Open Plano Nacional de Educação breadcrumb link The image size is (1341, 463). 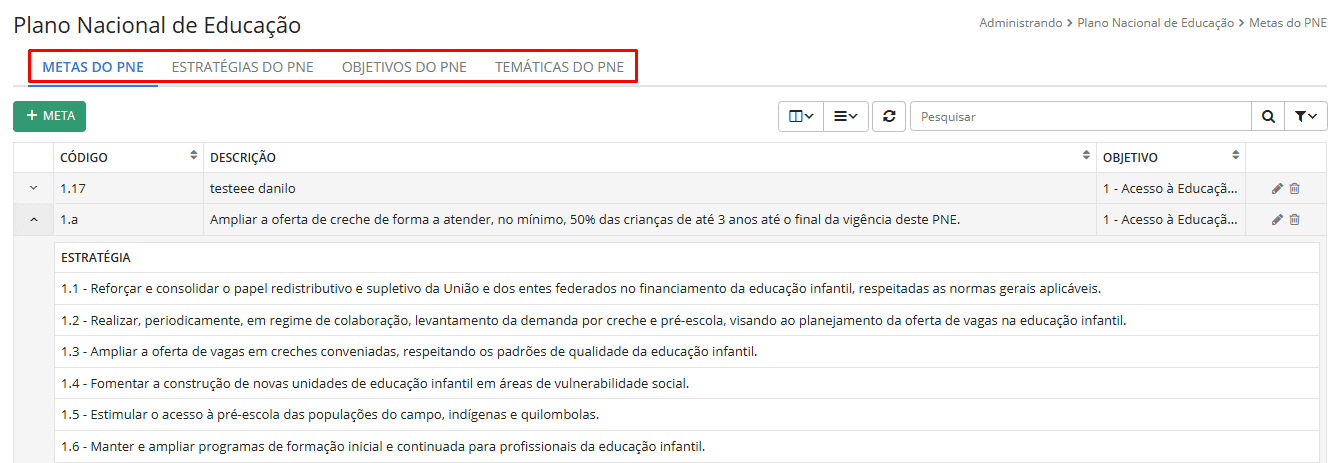coord(1156,22)
